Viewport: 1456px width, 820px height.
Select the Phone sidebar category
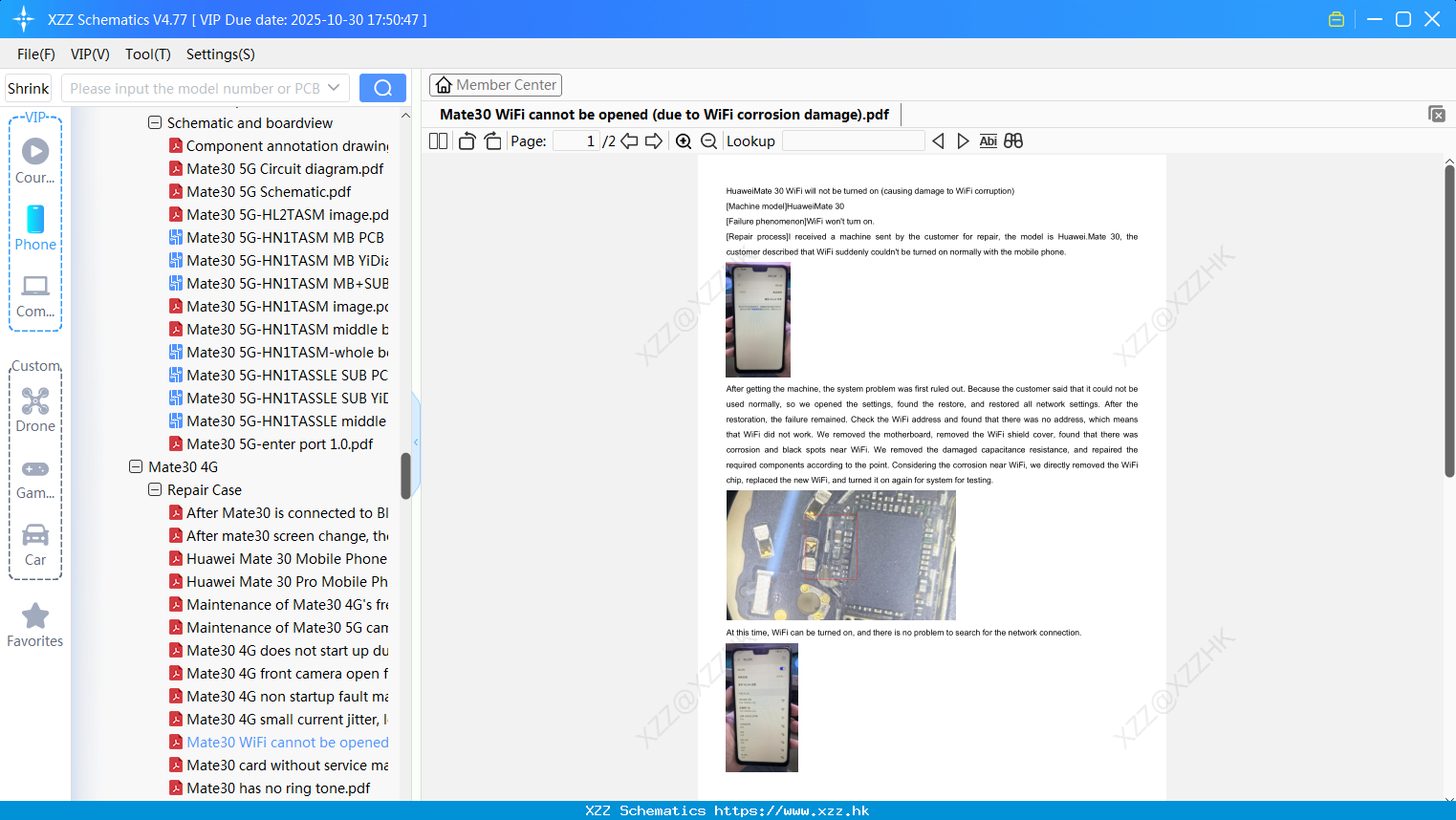[x=35, y=227]
